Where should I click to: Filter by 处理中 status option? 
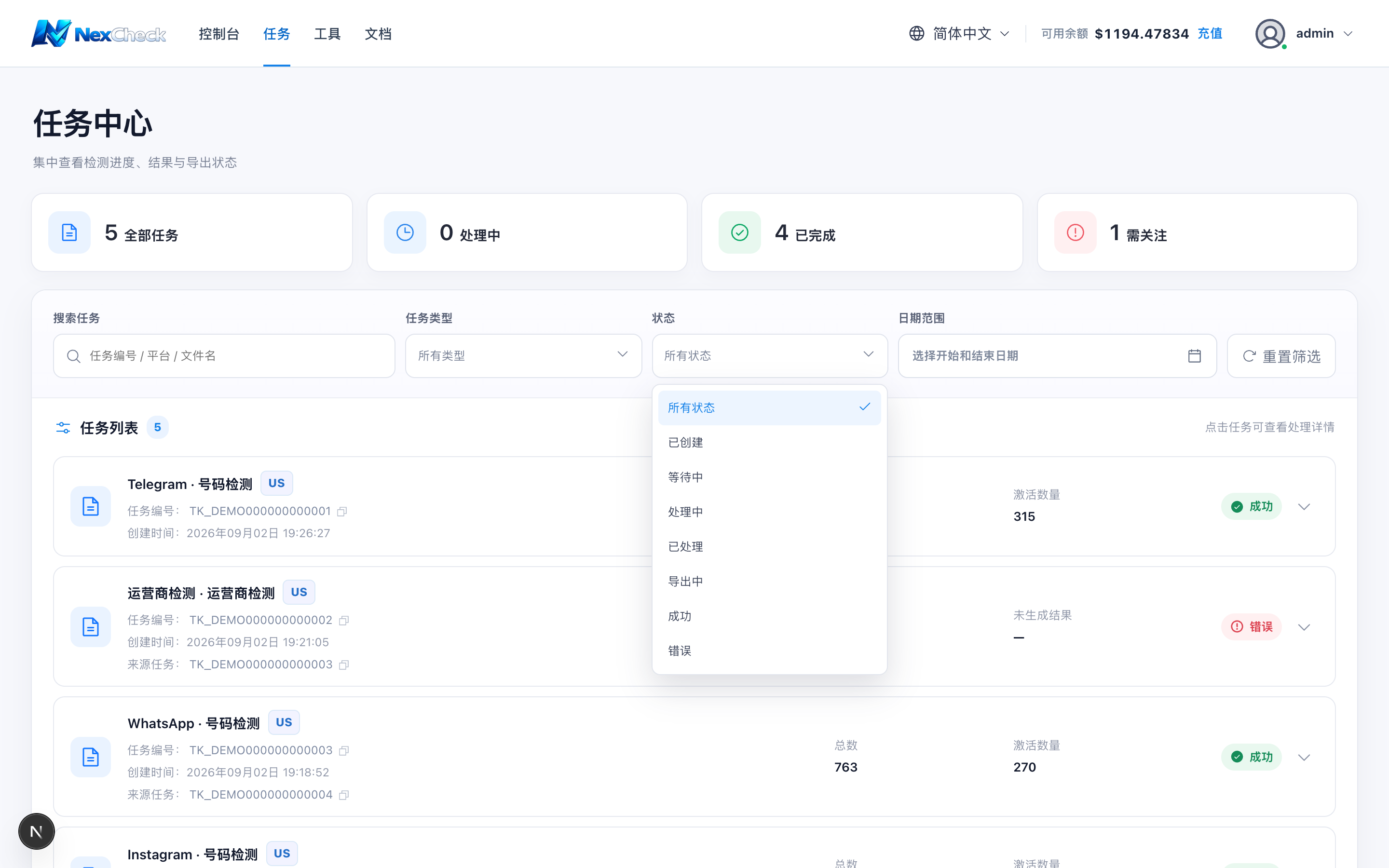pos(770,512)
